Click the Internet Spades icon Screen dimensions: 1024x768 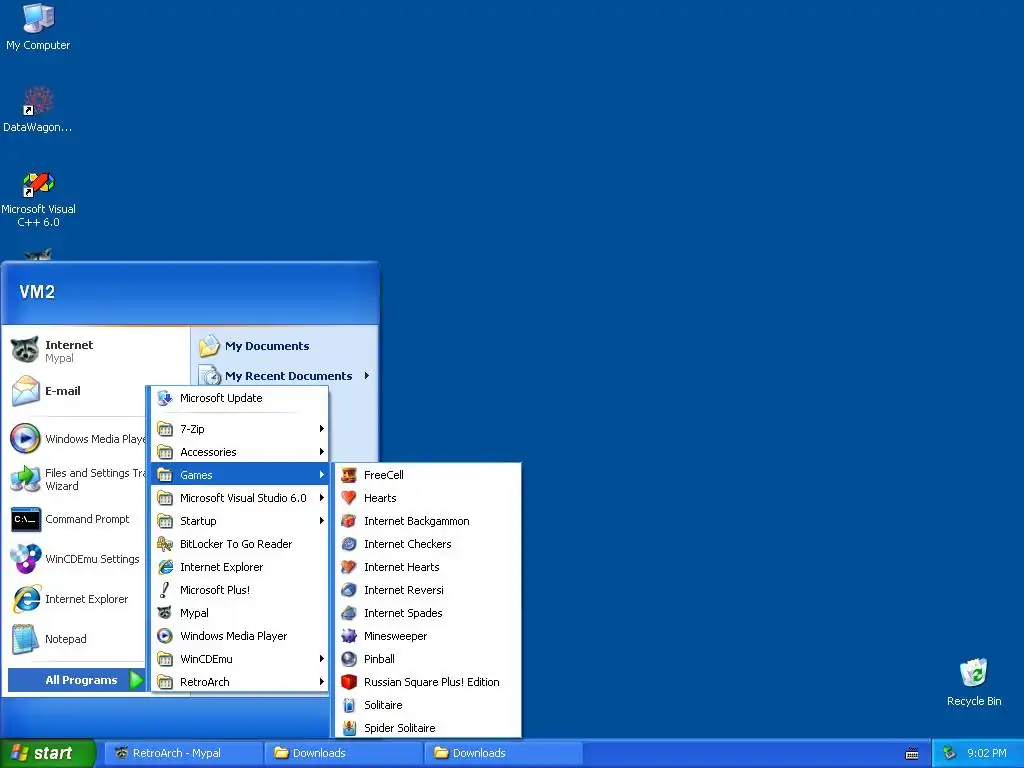(349, 613)
